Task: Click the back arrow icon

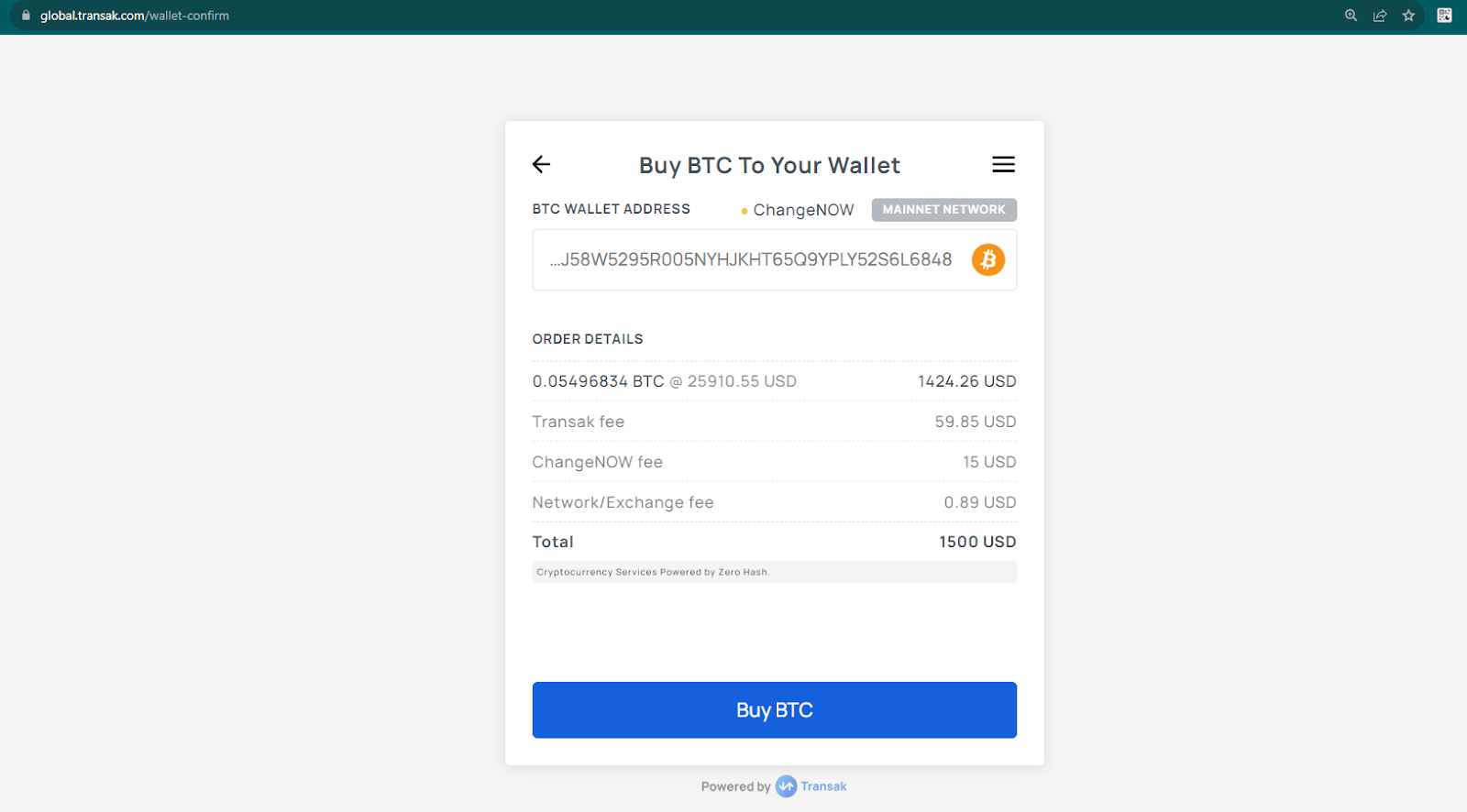Action: coord(541,164)
